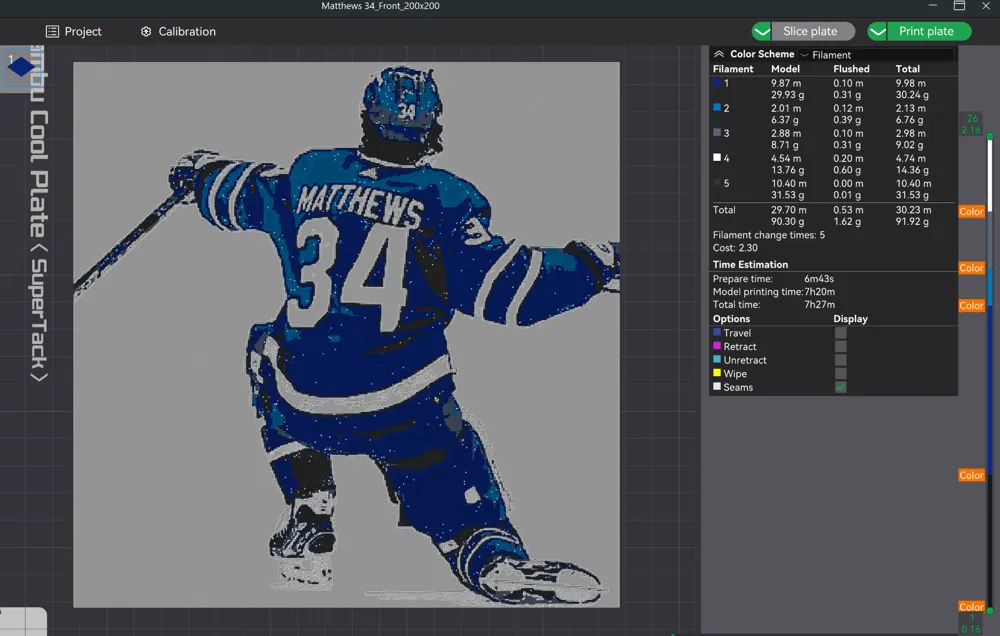Click the topmost Color change marker
Image resolution: width=1000 pixels, height=636 pixels.
pos(971,212)
